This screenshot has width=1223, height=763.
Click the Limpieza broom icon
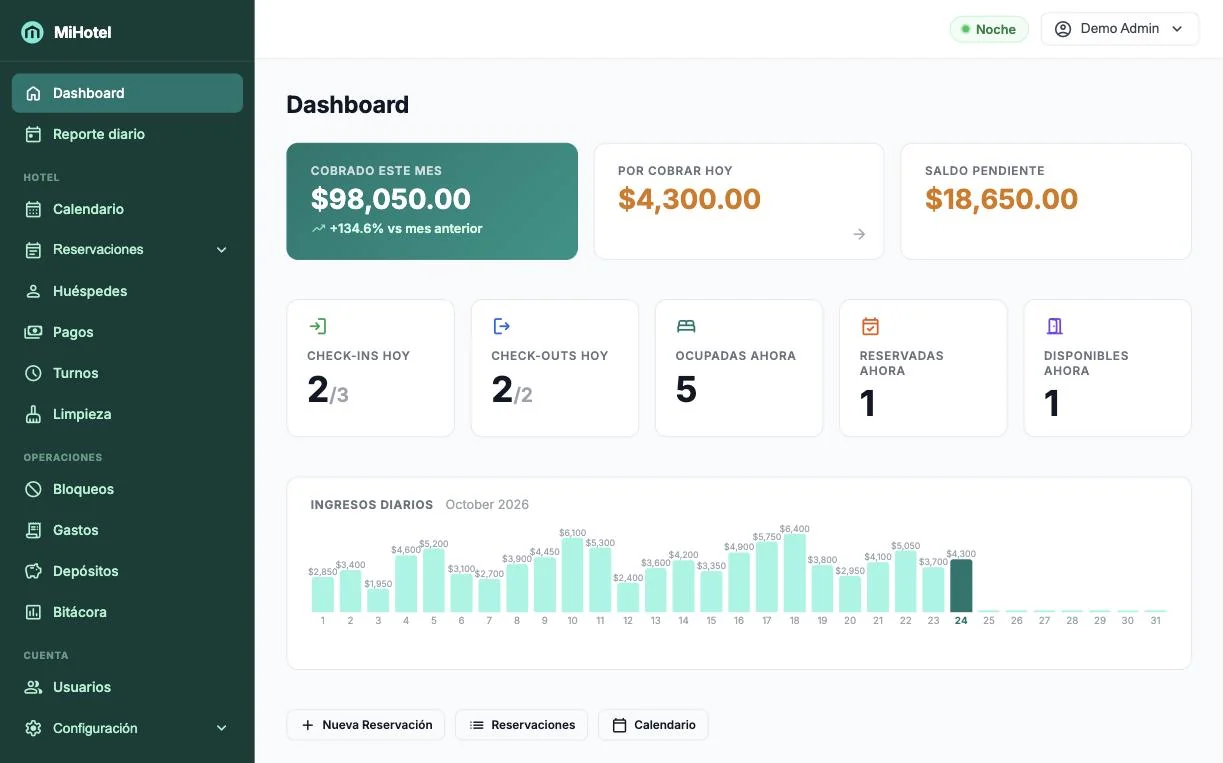33,414
